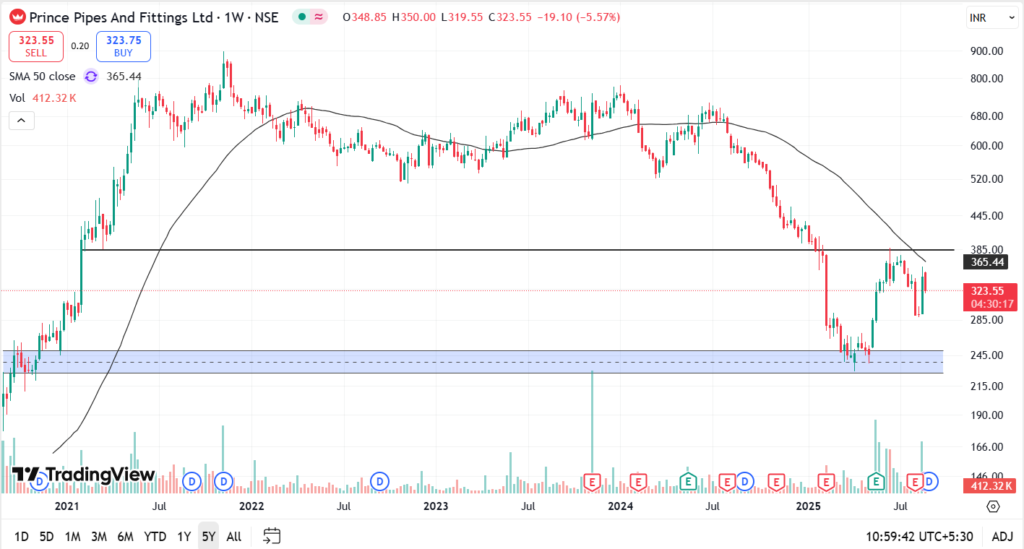Click the dividend marker just before 2021
1024x549 pixels.
tap(39, 482)
